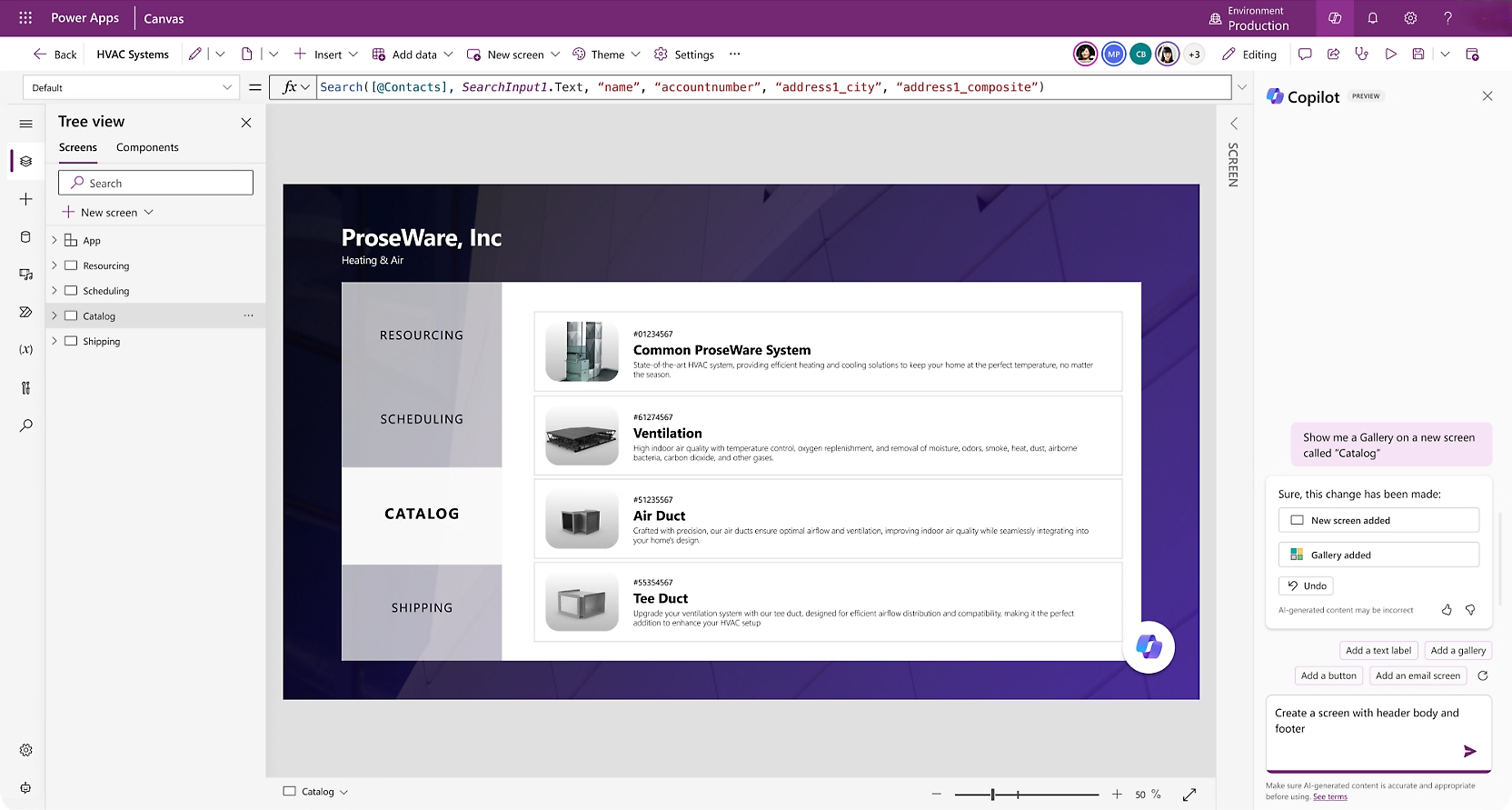This screenshot has height=810, width=1512.
Task: Open the Data cylinder icon in sidebar
Action: 25,237
